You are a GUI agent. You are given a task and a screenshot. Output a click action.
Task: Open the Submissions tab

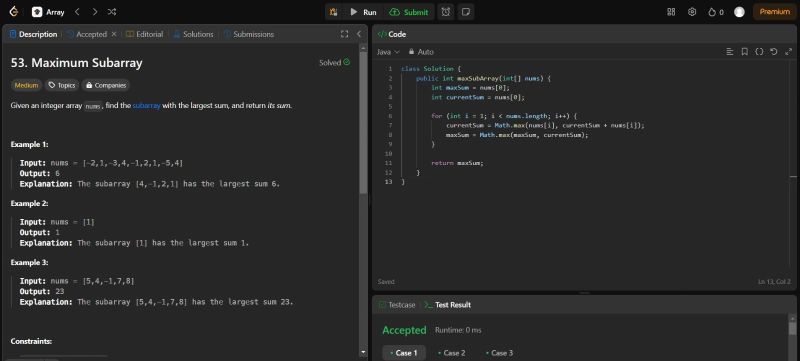coord(249,34)
